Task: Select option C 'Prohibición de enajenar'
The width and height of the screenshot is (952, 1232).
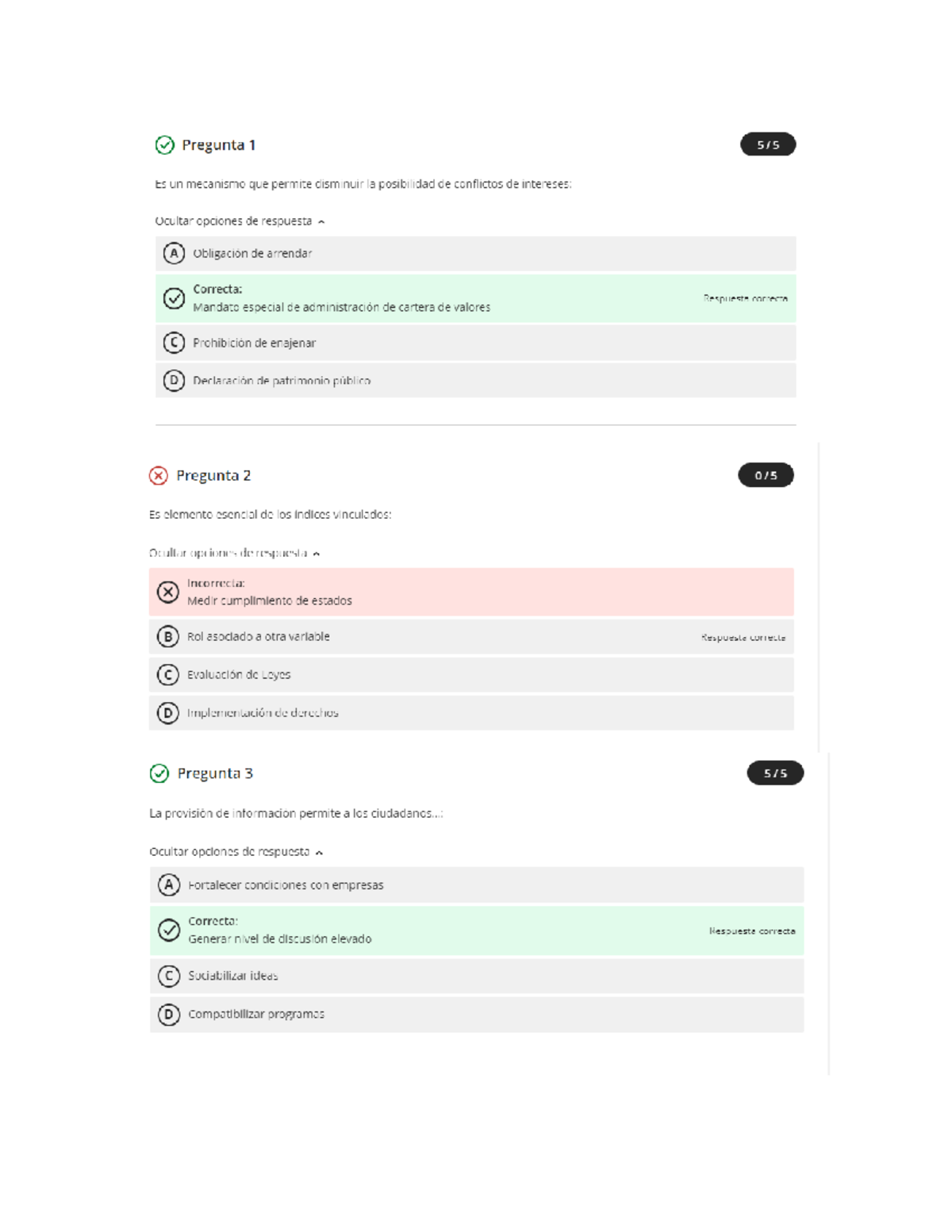Action: click(x=174, y=343)
